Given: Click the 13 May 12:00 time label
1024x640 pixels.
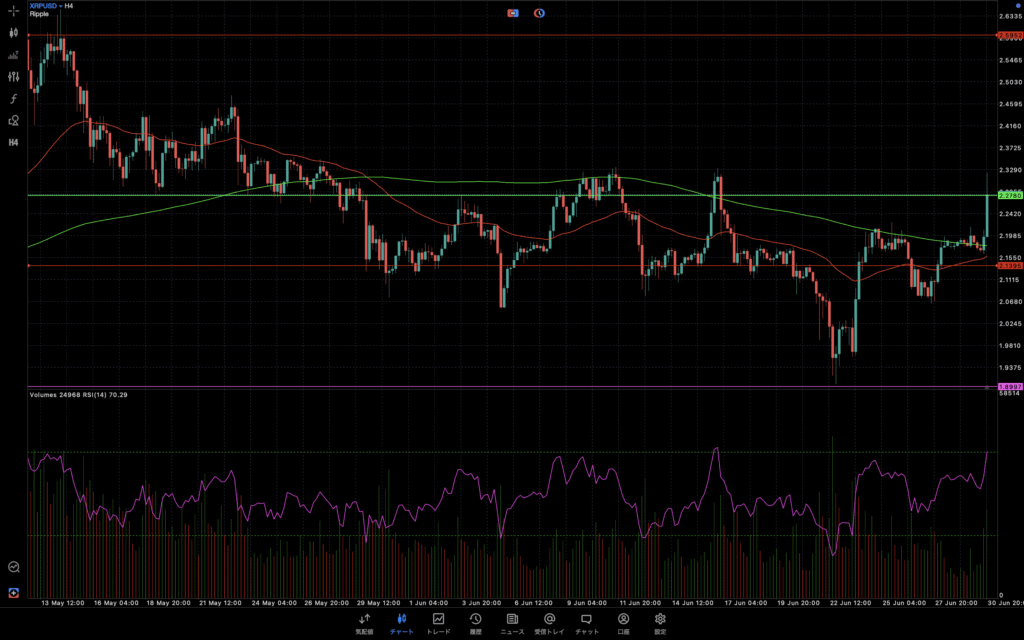Looking at the screenshot, I should tap(63, 603).
